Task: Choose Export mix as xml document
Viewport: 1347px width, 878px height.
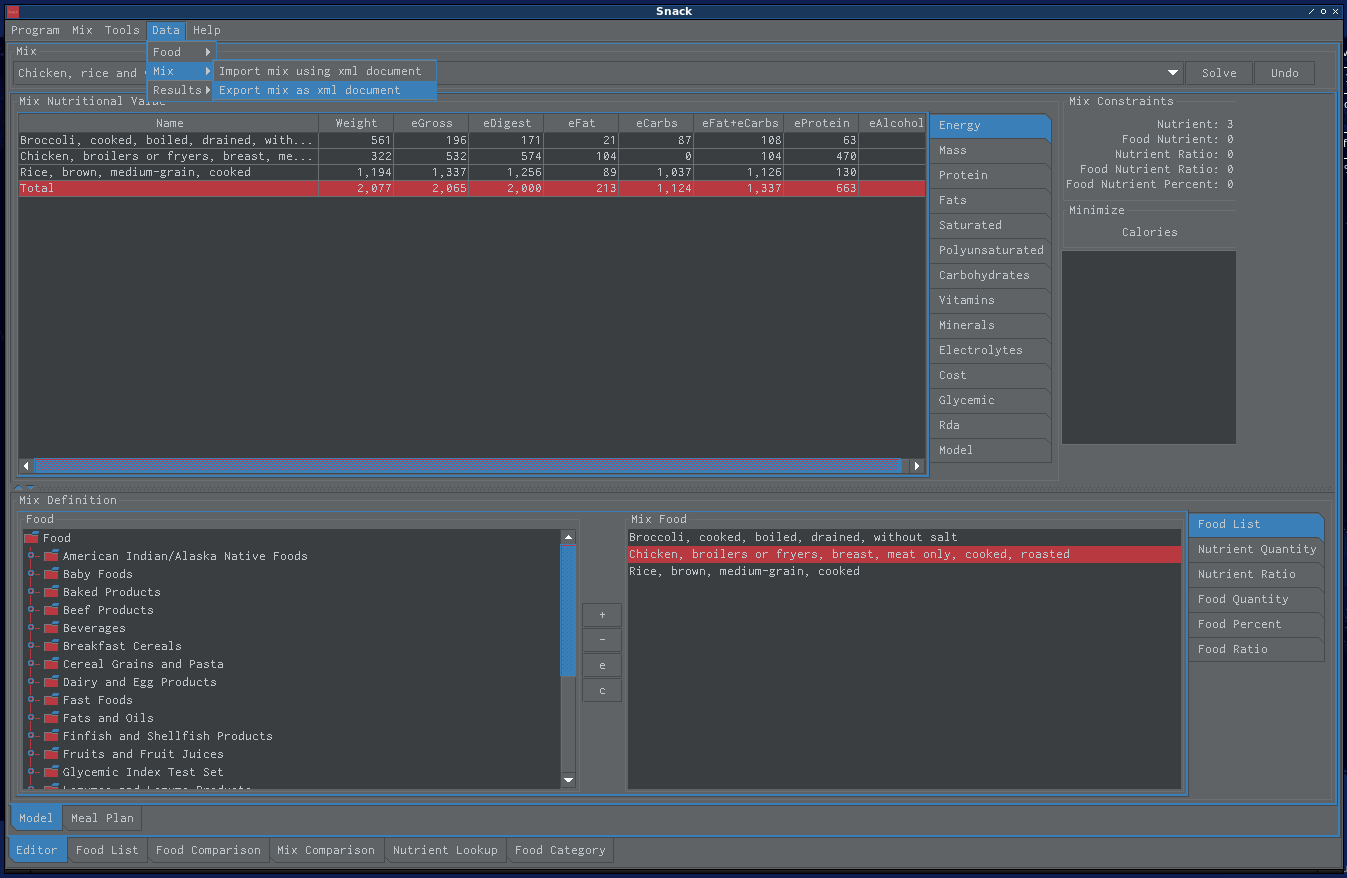Action: point(325,90)
